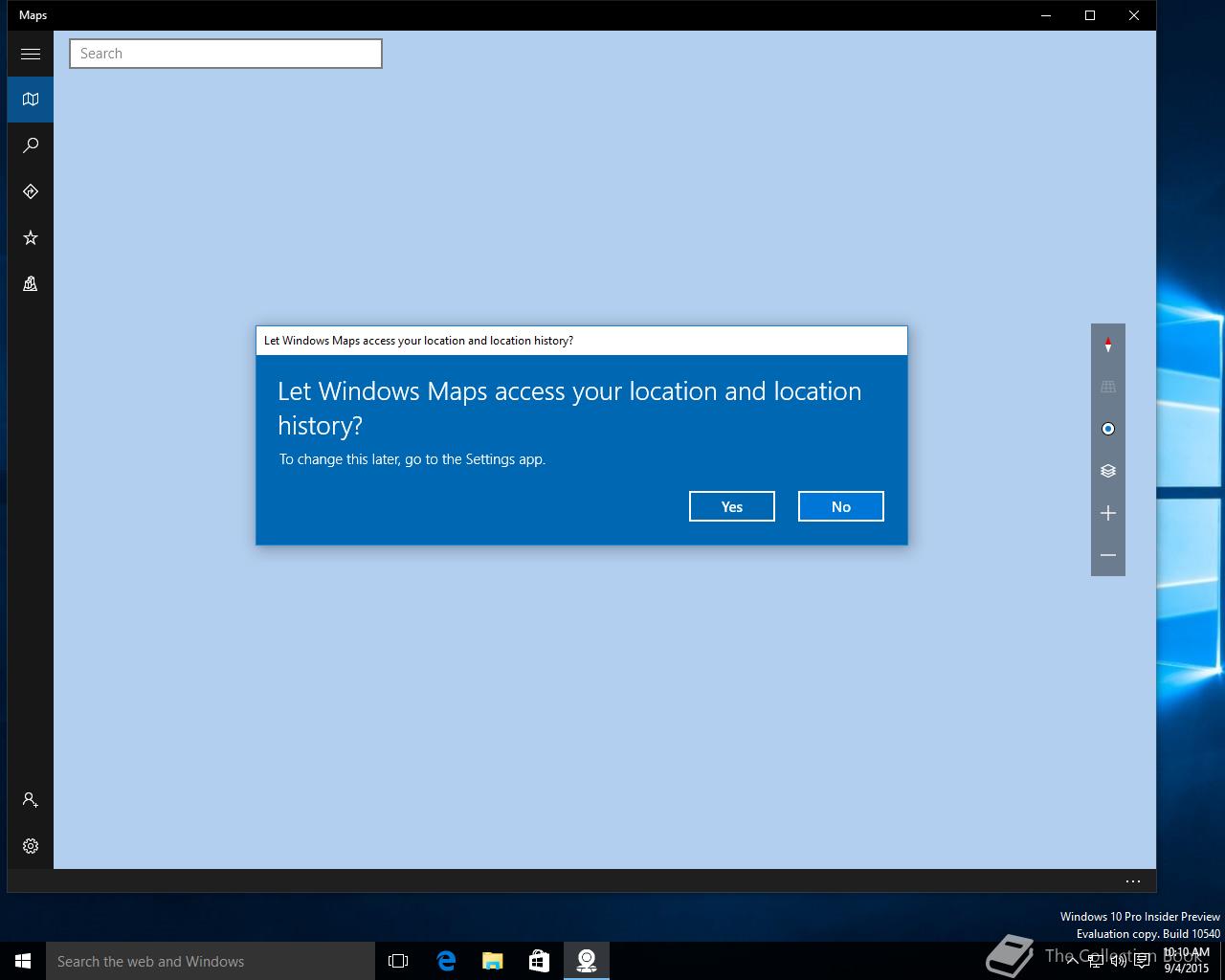This screenshot has height=980, width=1225.
Task: Zoom in with the plus control
Action: (x=1108, y=513)
